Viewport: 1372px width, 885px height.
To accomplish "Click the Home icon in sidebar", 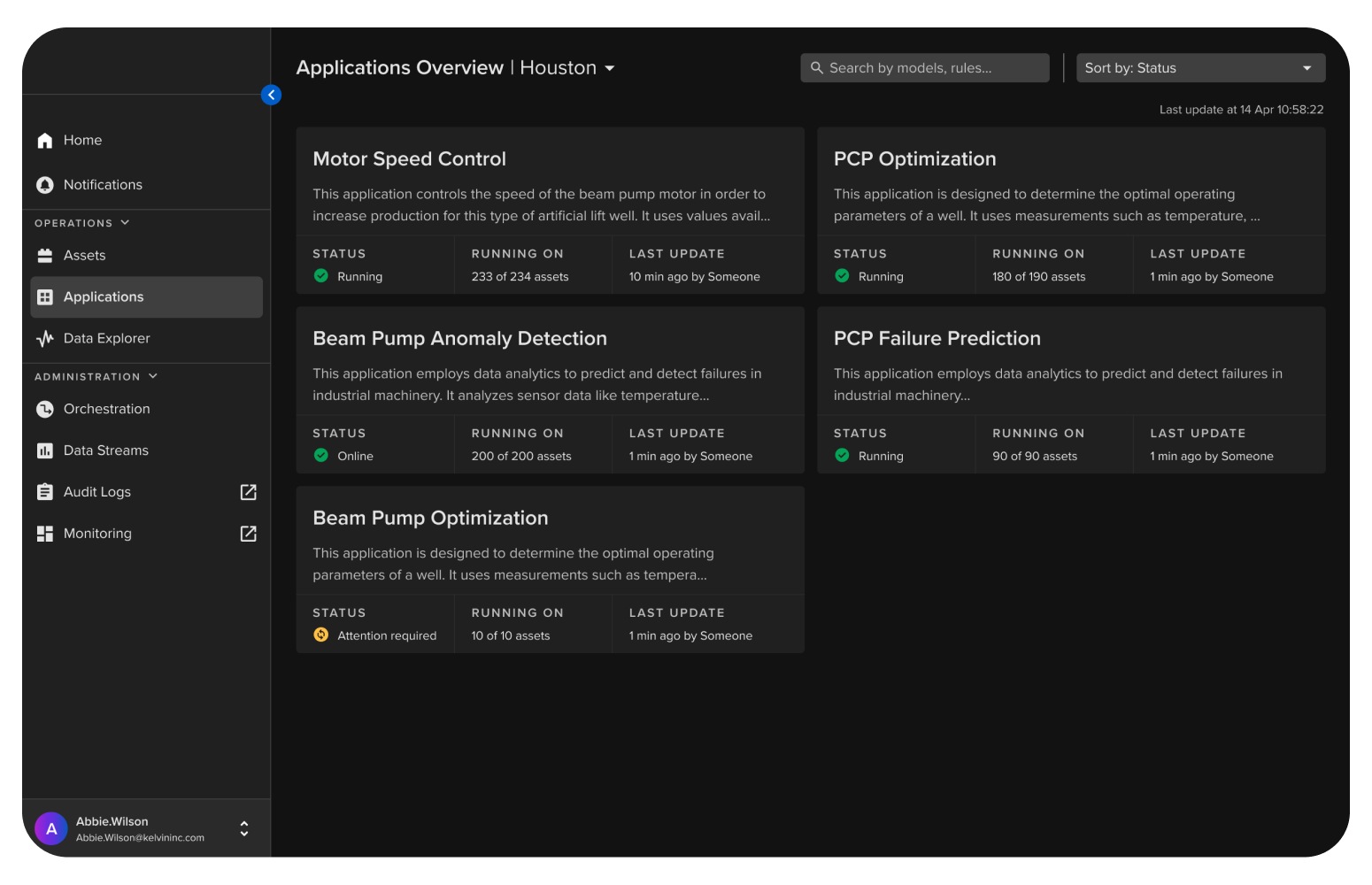I will point(45,141).
